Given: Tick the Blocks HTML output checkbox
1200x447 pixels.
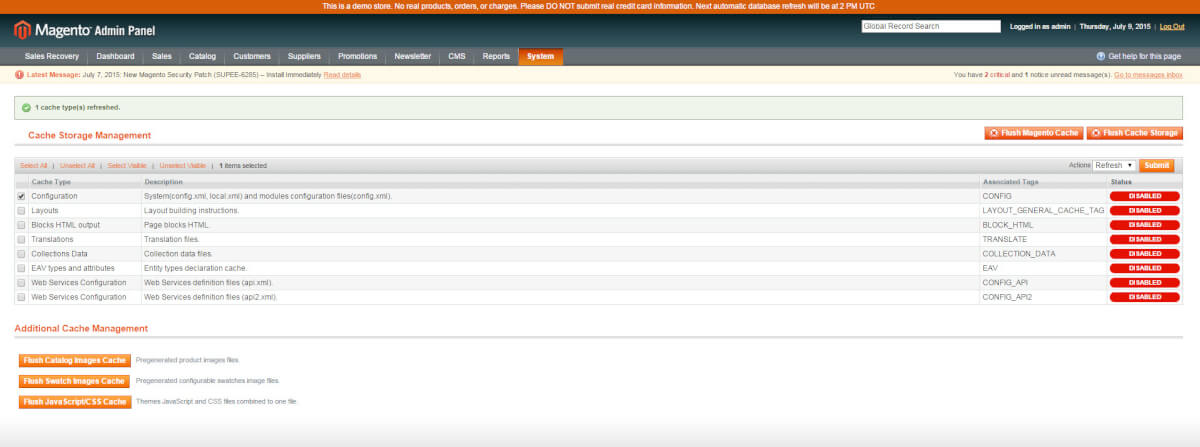Looking at the screenshot, I should 22,225.
